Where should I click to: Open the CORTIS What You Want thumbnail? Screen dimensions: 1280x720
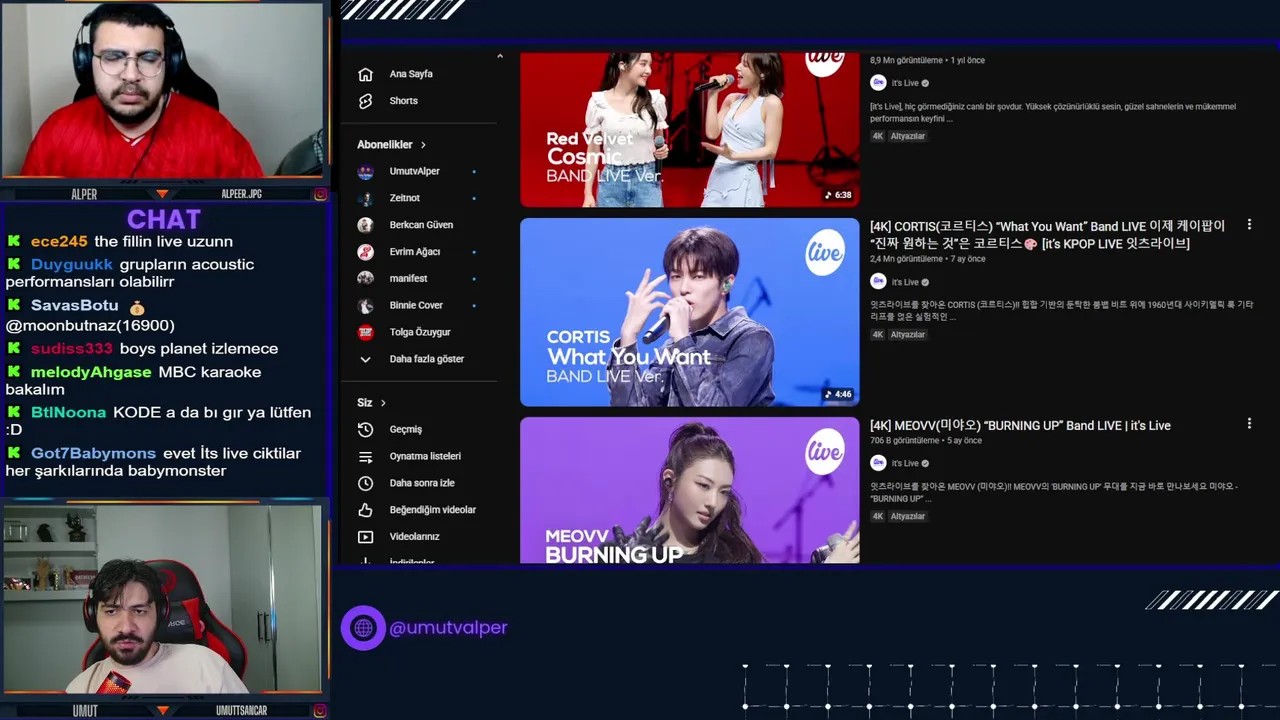[x=689, y=312]
